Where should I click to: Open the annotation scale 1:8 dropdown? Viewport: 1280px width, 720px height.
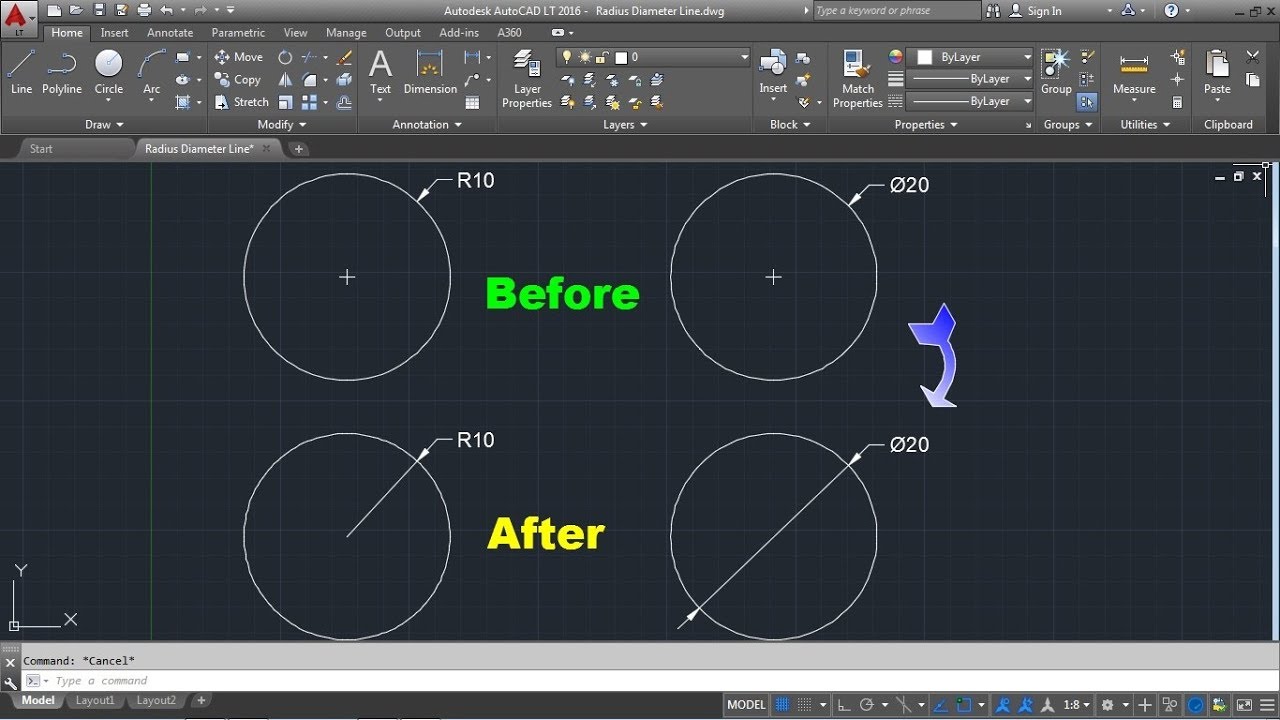click(x=1076, y=705)
